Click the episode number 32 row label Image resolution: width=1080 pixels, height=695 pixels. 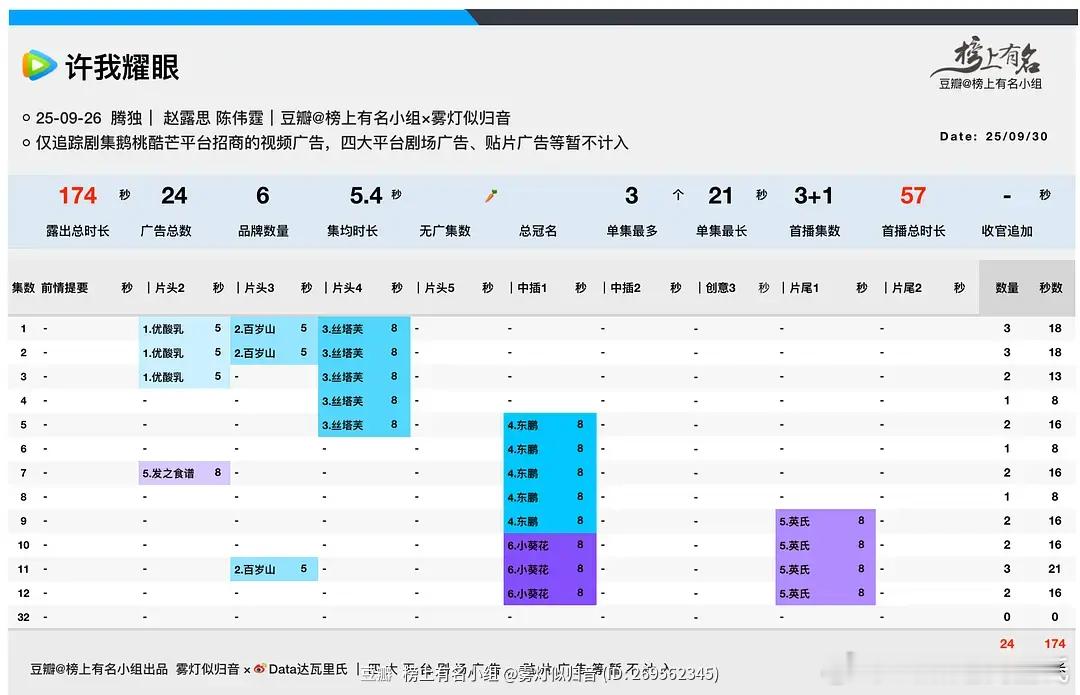[23, 617]
